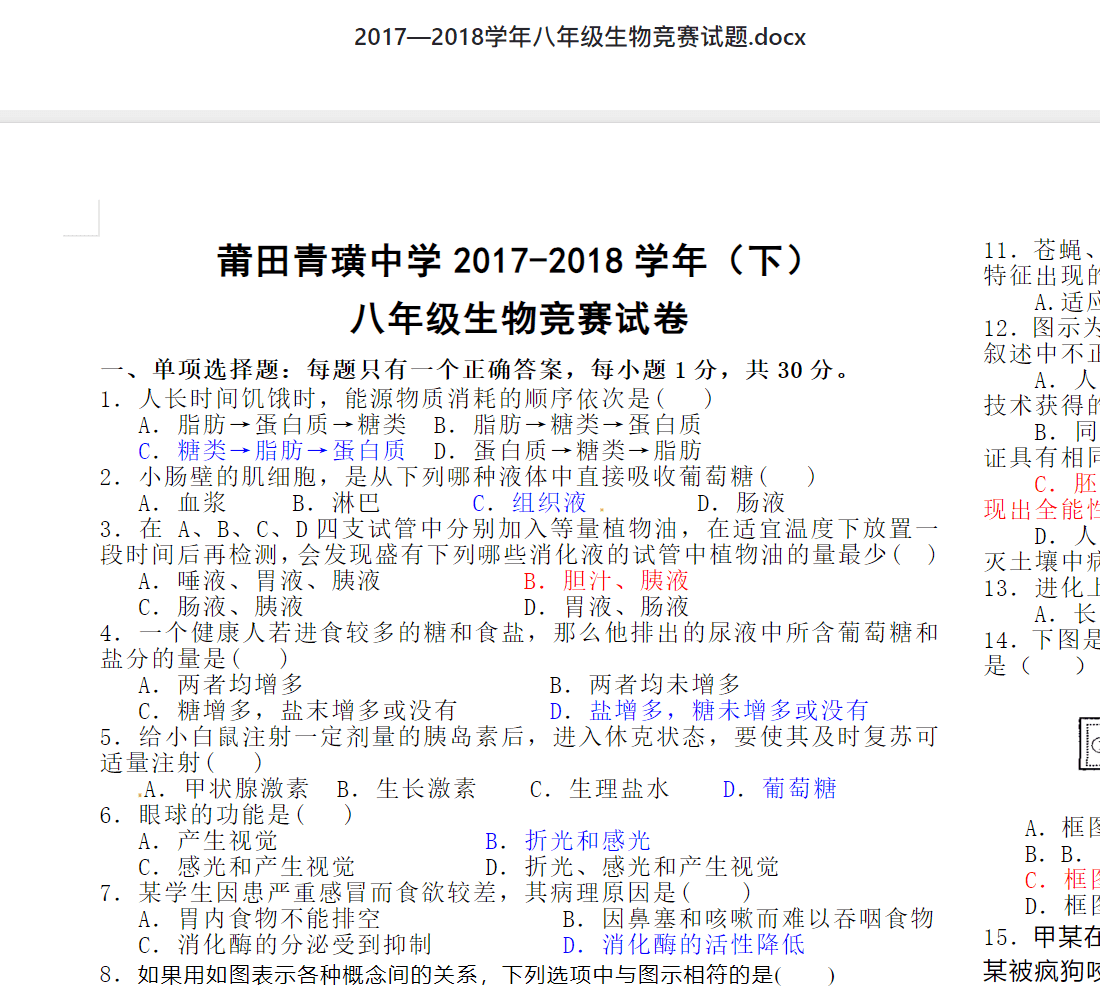Viewport: 1100px width, 990px height.
Task: Click question 7 about 严重感冒而食欲较差
Action: [426, 892]
